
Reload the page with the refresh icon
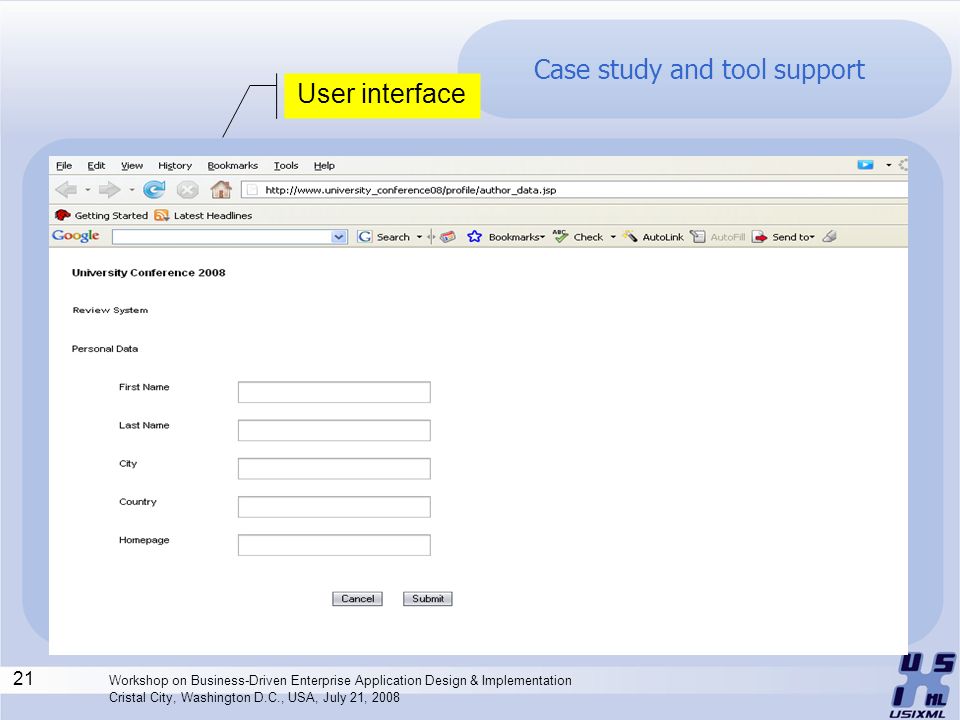click(154, 190)
